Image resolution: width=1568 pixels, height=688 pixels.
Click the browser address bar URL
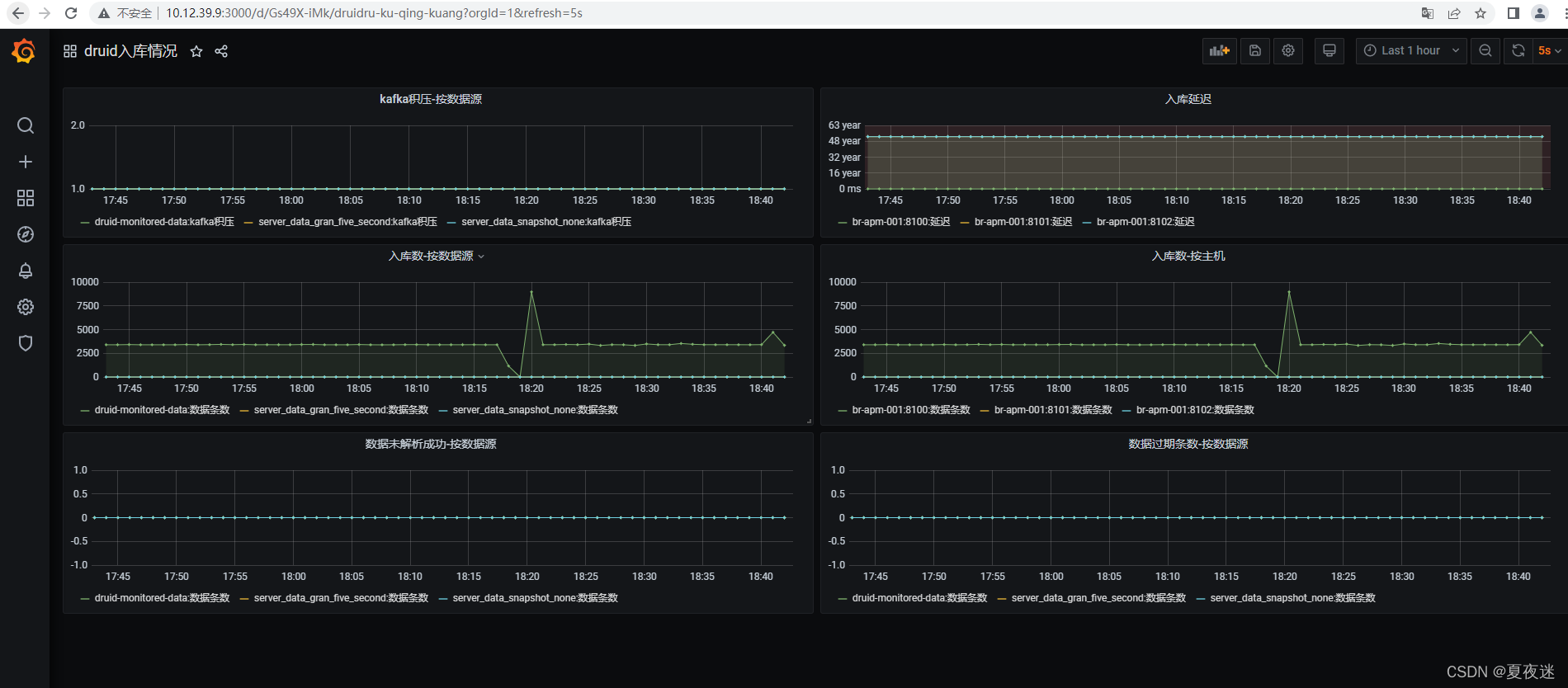(374, 13)
